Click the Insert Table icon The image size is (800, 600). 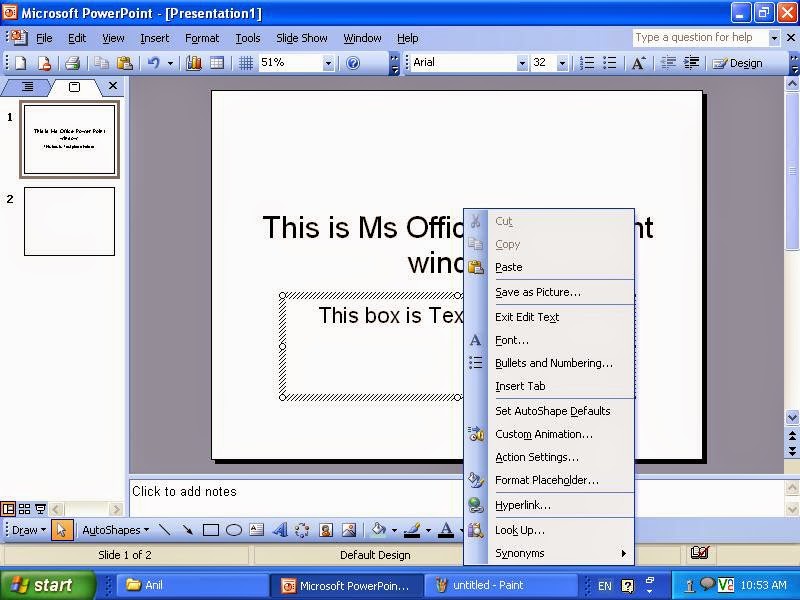(217, 63)
